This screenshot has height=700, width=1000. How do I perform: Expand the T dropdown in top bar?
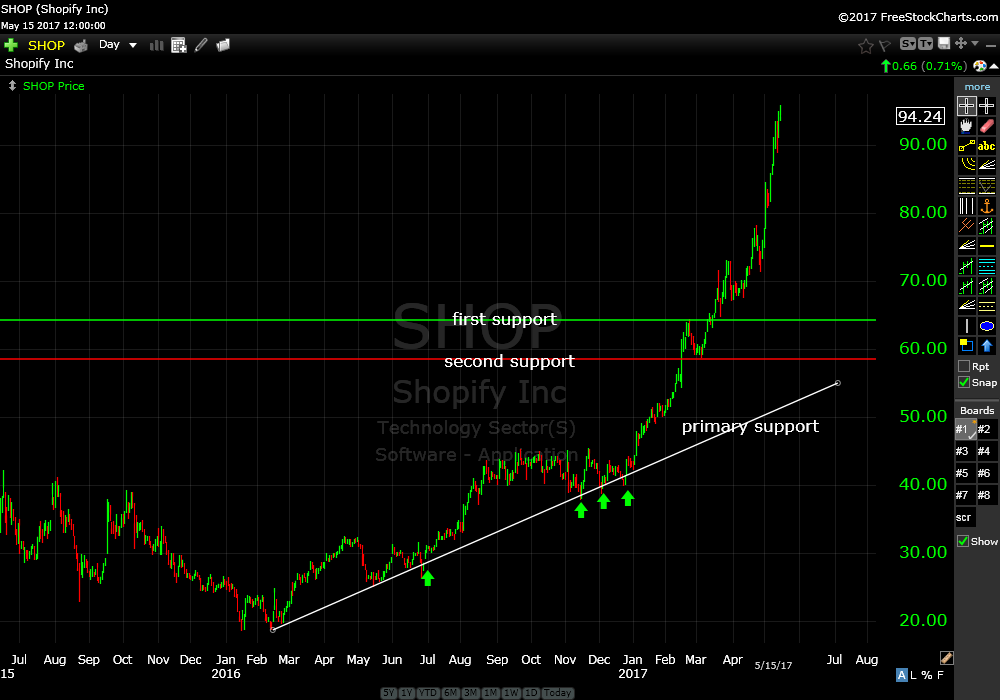(925, 44)
